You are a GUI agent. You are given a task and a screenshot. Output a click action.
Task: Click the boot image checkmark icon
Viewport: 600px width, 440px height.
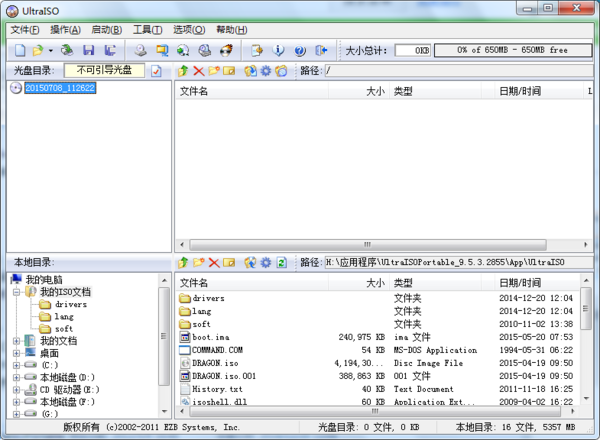click(156, 71)
